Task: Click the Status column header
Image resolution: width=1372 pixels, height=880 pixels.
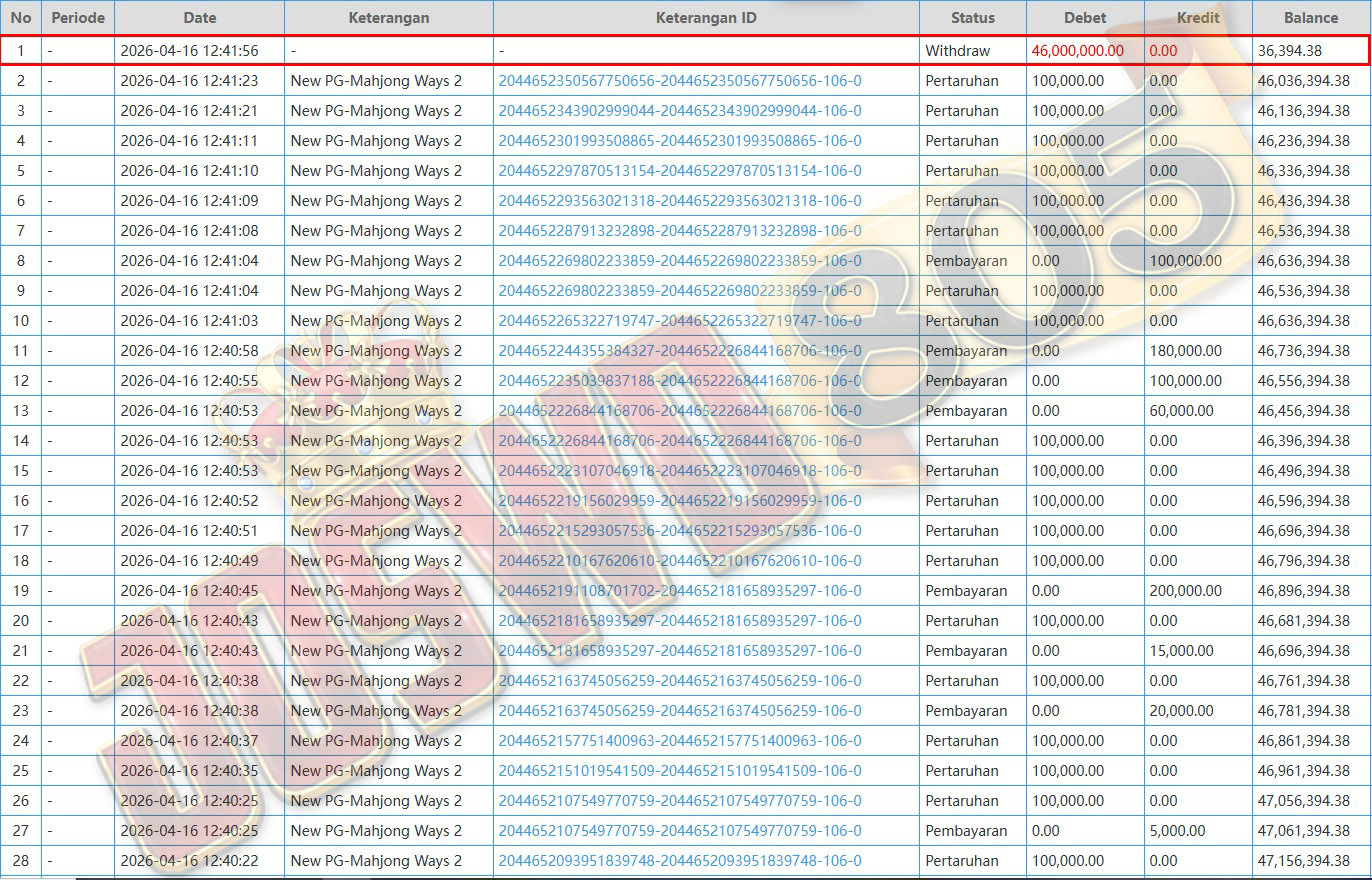Action: click(x=972, y=17)
